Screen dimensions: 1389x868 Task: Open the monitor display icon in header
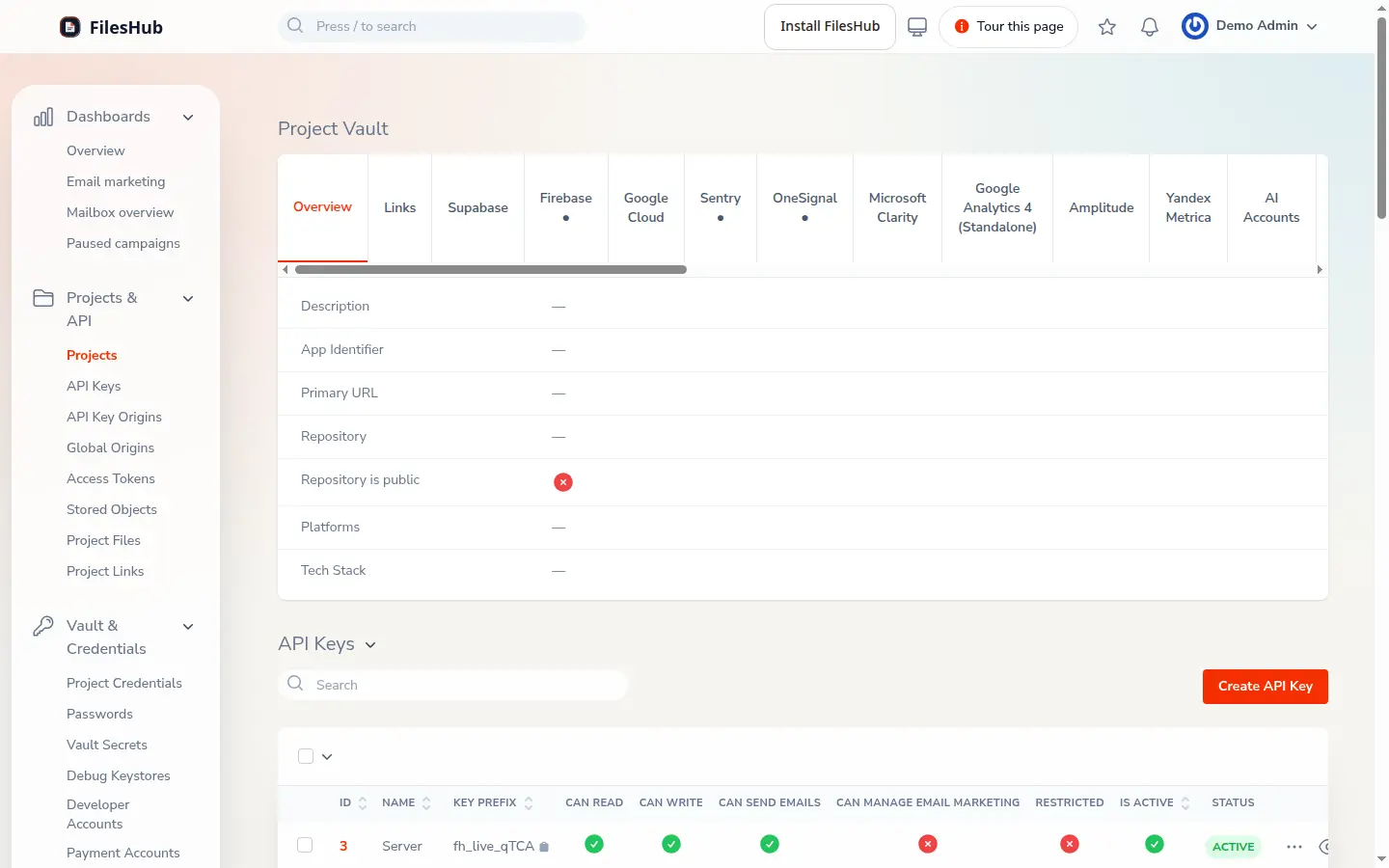coord(917,27)
